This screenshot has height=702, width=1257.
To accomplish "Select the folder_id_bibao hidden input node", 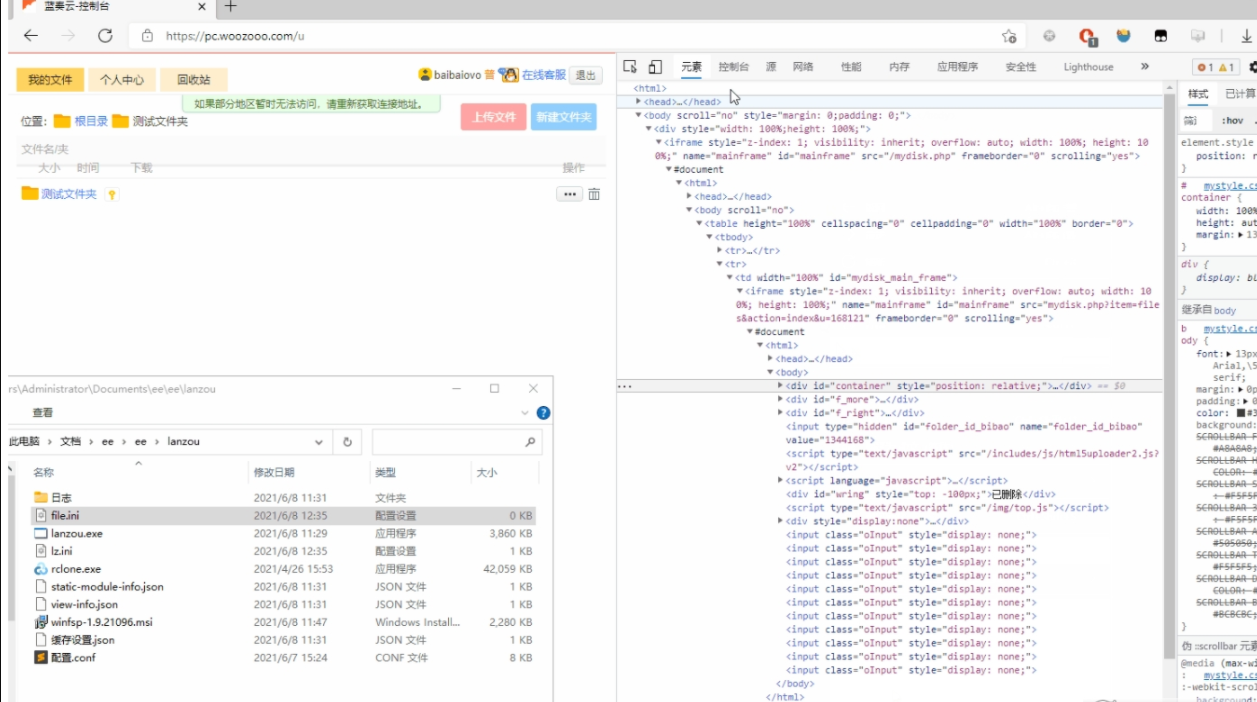I will tap(963, 432).
